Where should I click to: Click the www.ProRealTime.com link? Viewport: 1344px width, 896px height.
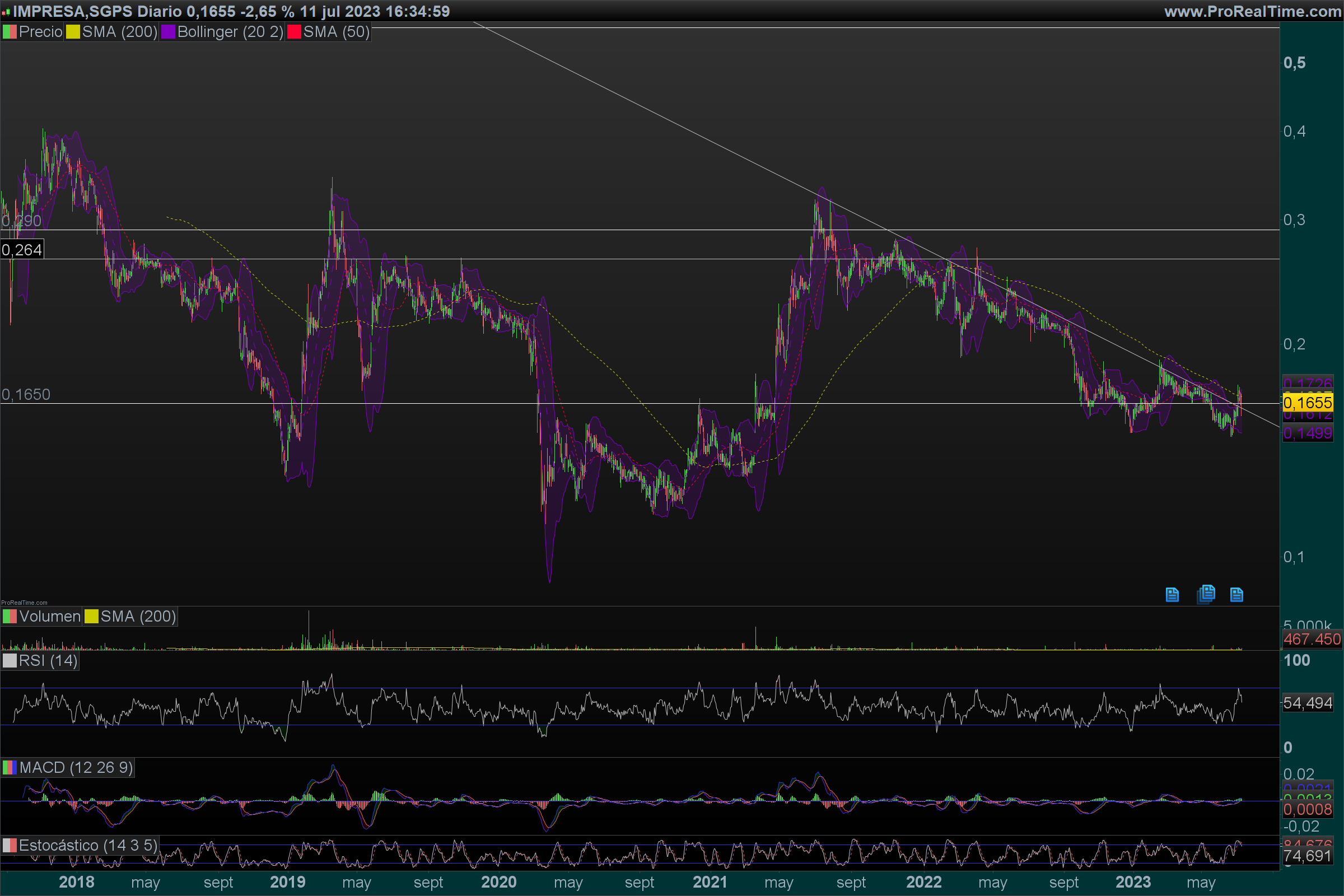(1252, 11)
